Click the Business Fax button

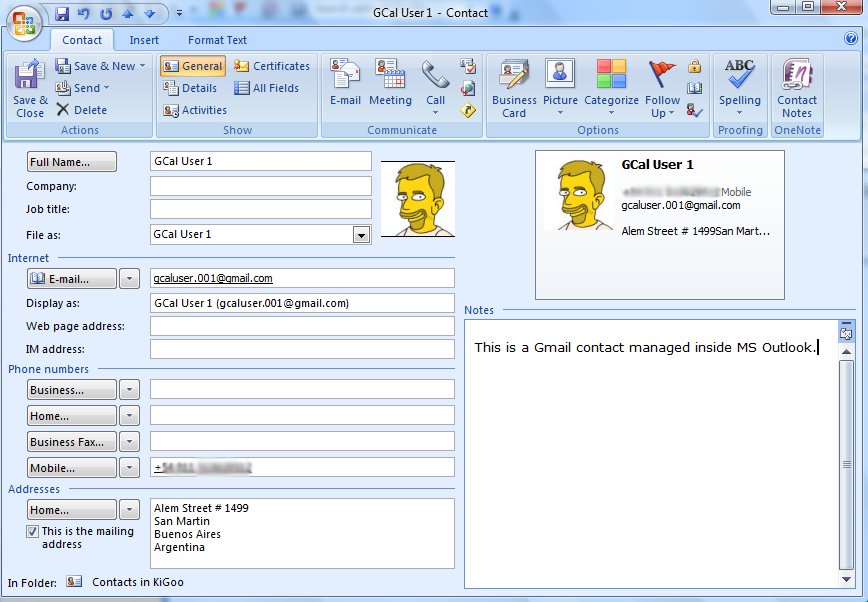point(71,442)
